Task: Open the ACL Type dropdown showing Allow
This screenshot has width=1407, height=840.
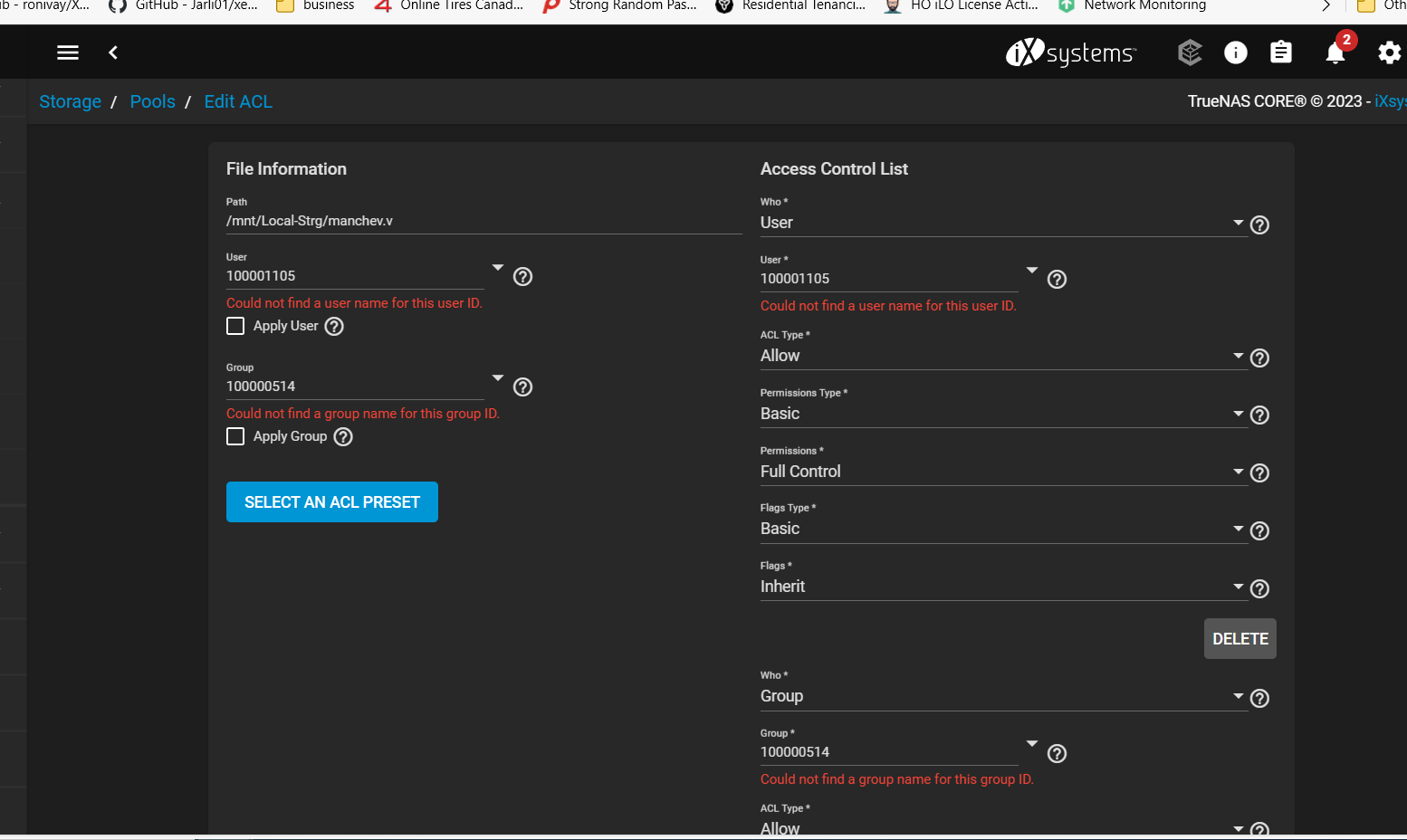Action: 1001,356
